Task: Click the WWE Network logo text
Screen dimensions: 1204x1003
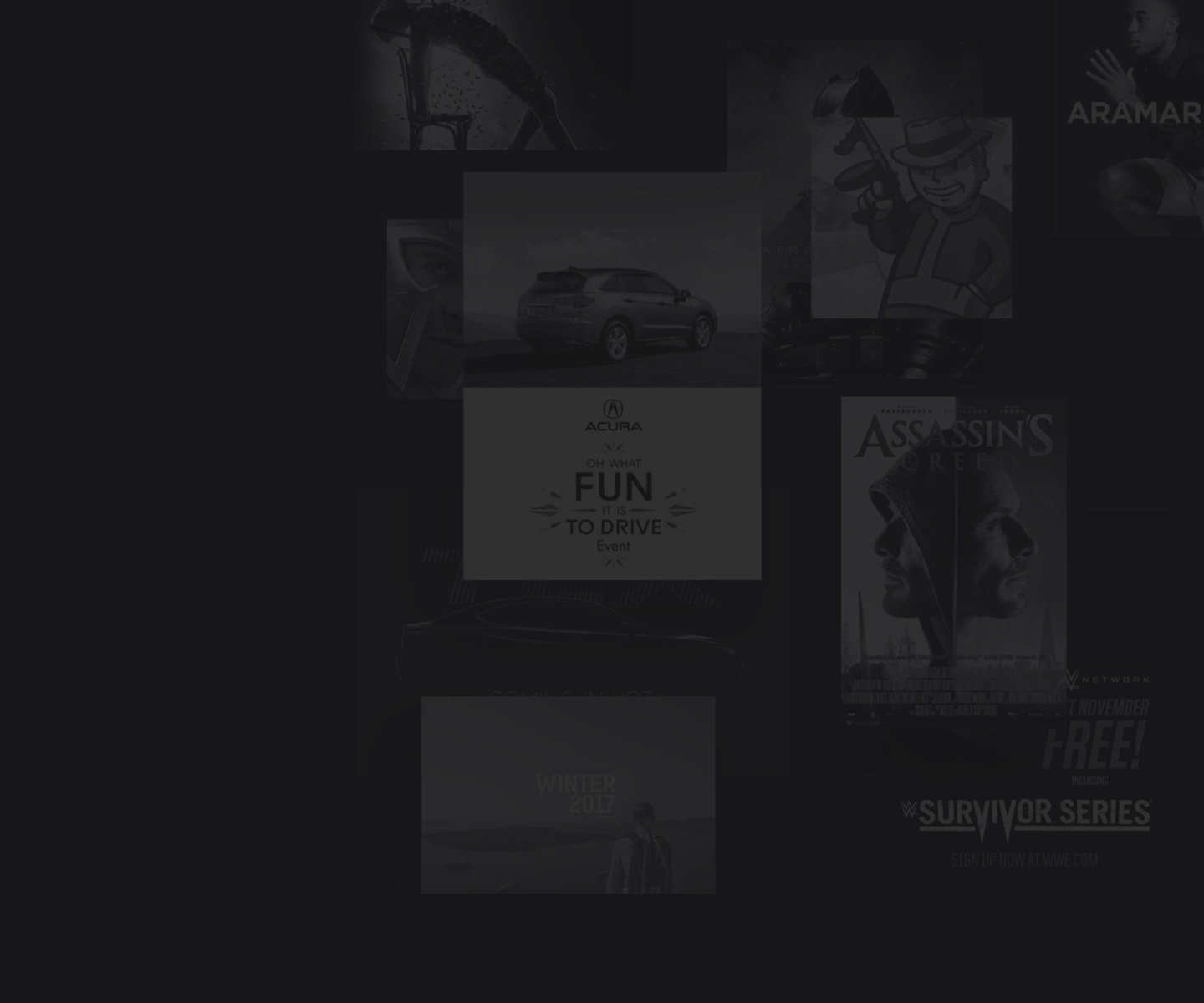Action: [1108, 680]
